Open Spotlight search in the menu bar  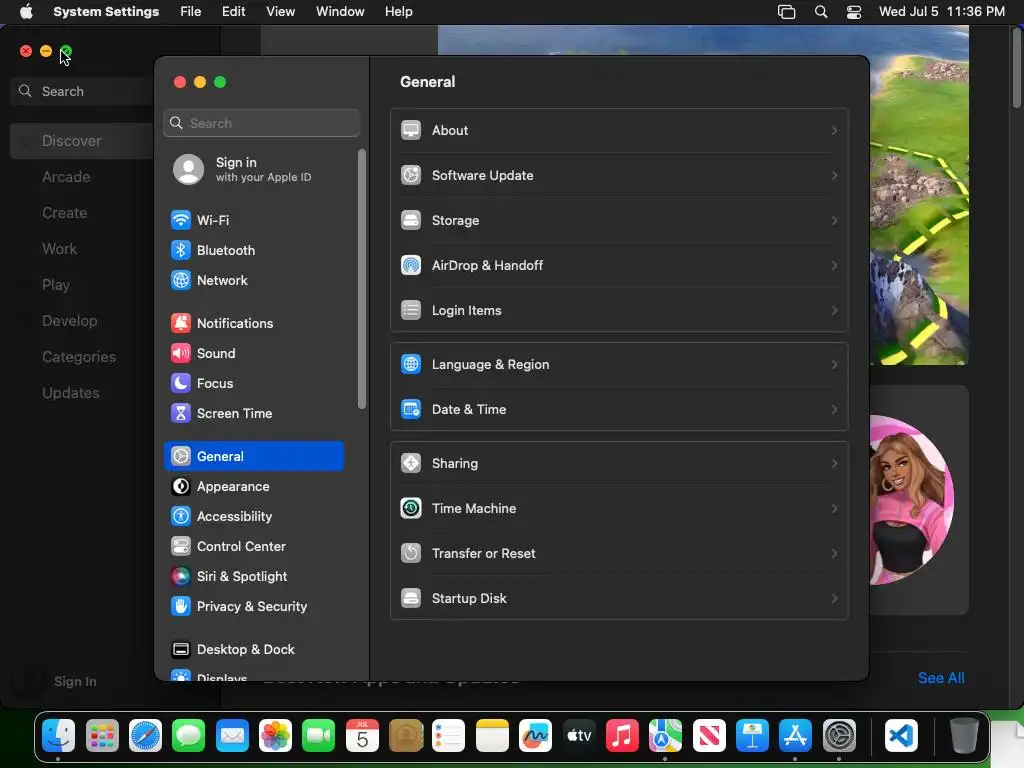coord(822,12)
